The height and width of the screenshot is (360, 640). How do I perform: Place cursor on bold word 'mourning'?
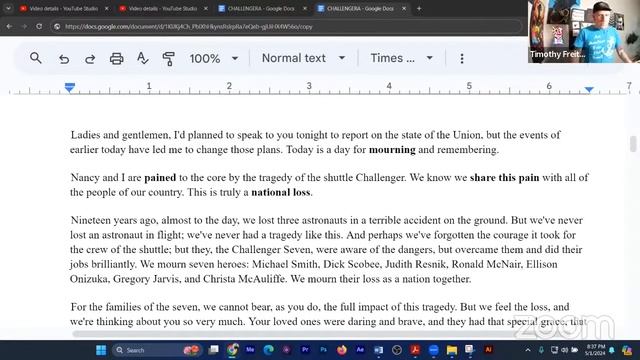coord(392,150)
